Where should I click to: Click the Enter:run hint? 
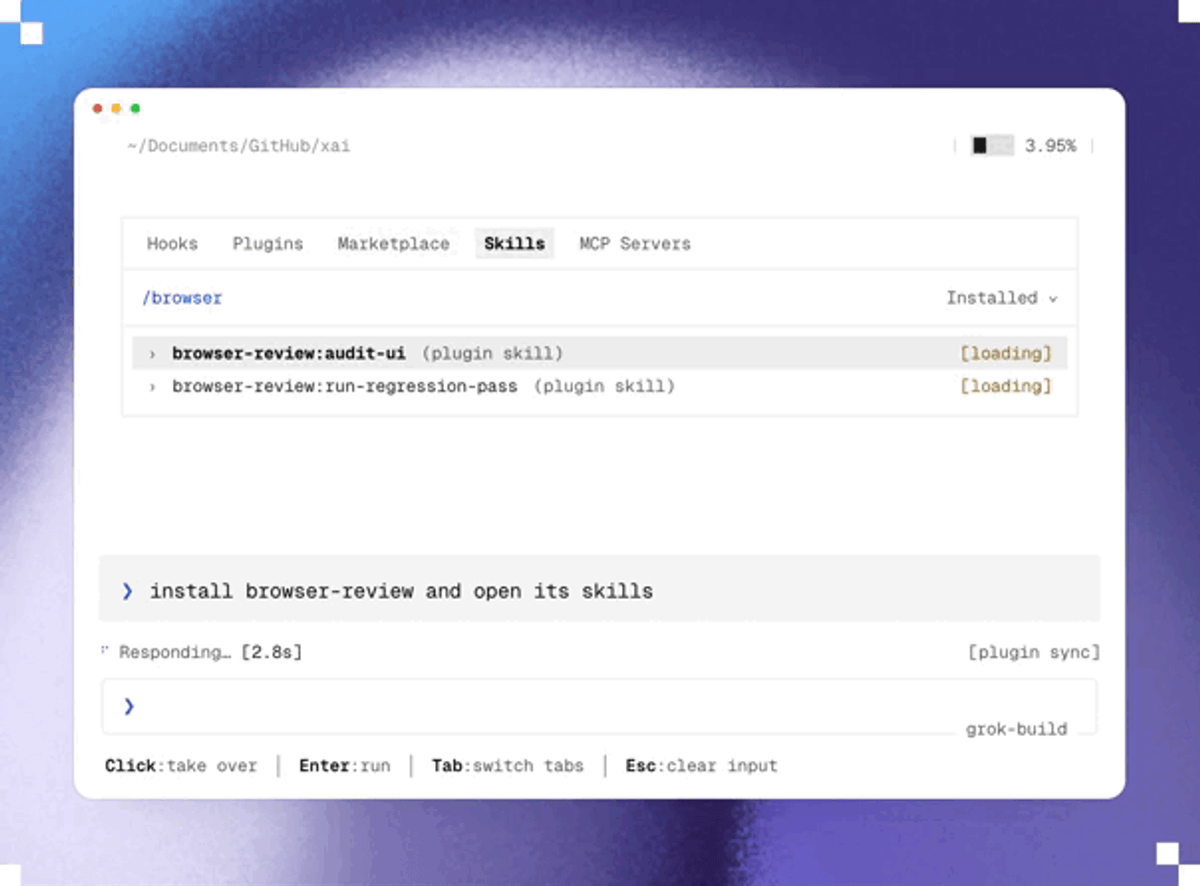tap(345, 766)
